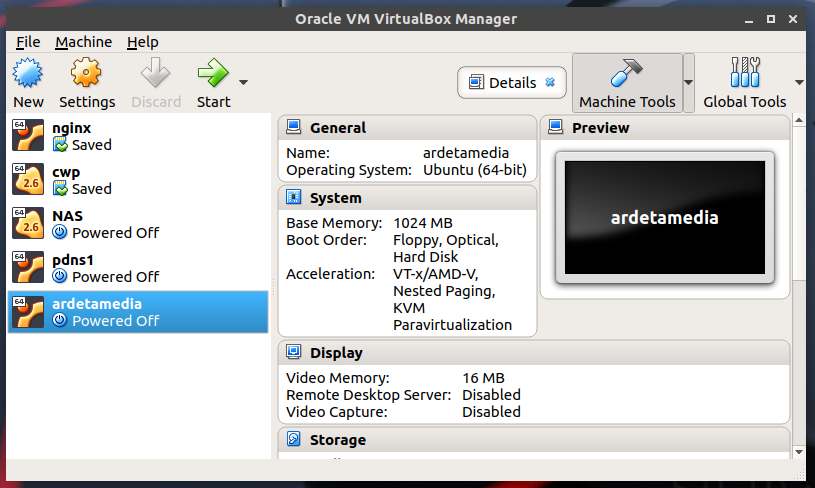
Task: Open Global Tools toolbox icon
Action: click(x=744, y=73)
